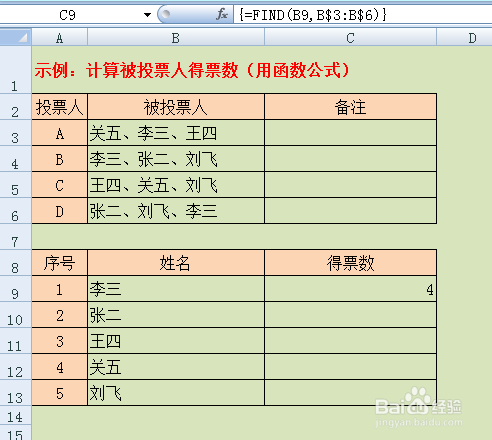Click voter cell C in row 5
Image resolution: width=492 pixels, height=440 pixels.
tap(60, 185)
